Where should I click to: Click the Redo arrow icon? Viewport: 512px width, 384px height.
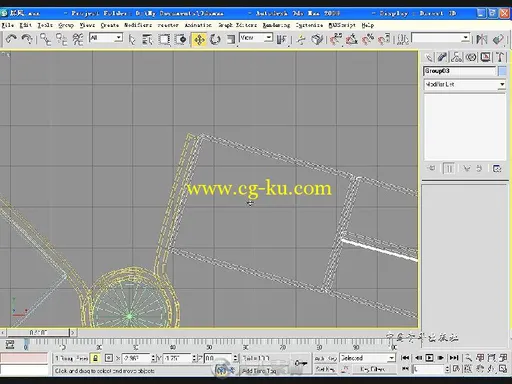[27, 39]
